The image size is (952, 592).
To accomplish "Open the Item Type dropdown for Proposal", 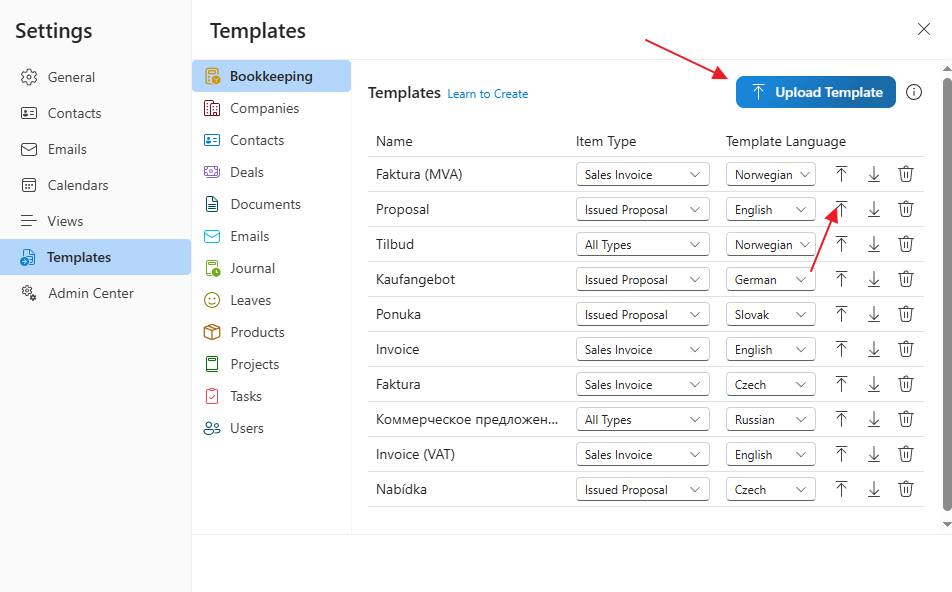I will click(642, 209).
